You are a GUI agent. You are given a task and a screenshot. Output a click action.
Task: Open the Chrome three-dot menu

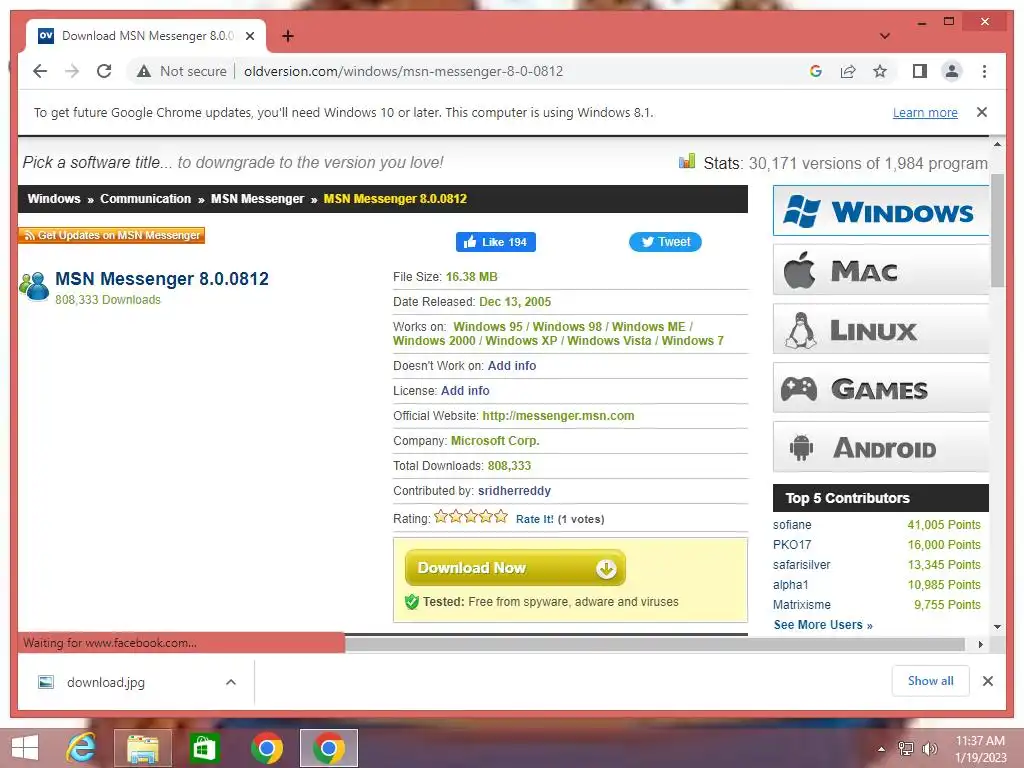pyautogui.click(x=984, y=71)
